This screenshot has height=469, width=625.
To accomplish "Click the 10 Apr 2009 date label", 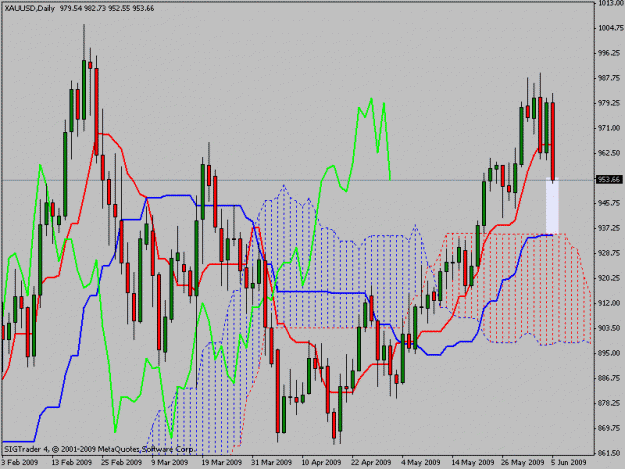I will [x=321, y=462].
